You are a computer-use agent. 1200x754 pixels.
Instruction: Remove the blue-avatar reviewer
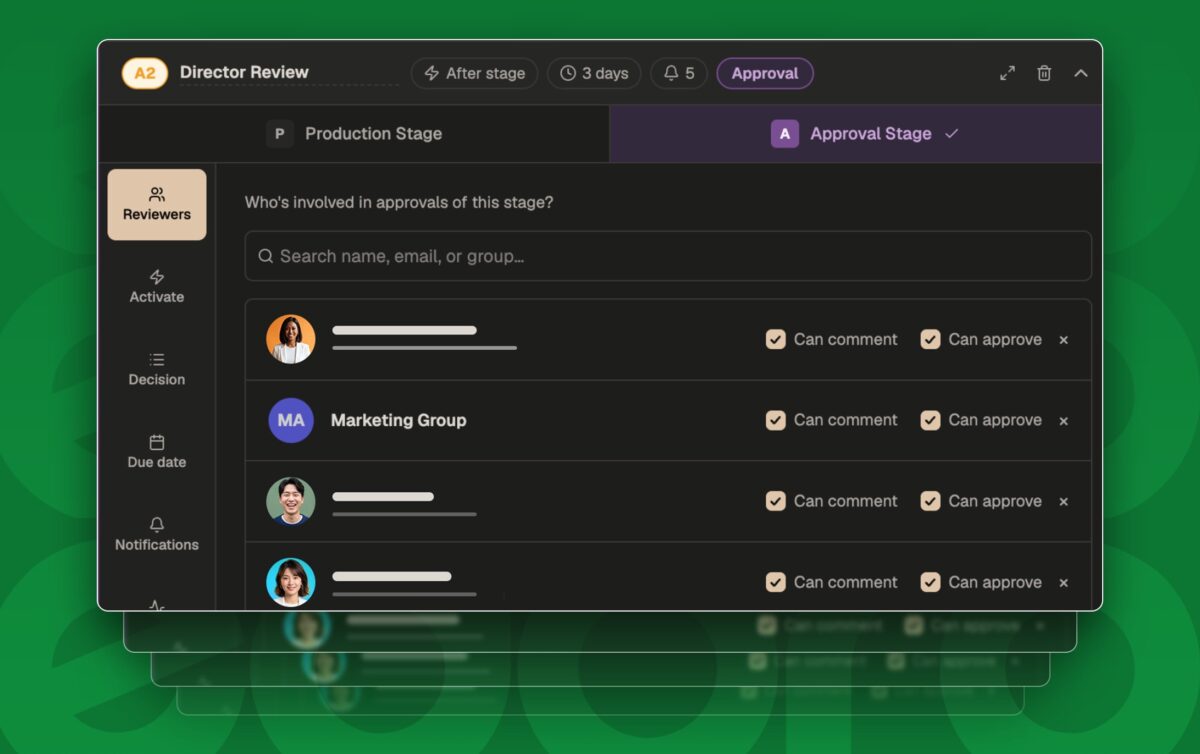(x=1063, y=583)
